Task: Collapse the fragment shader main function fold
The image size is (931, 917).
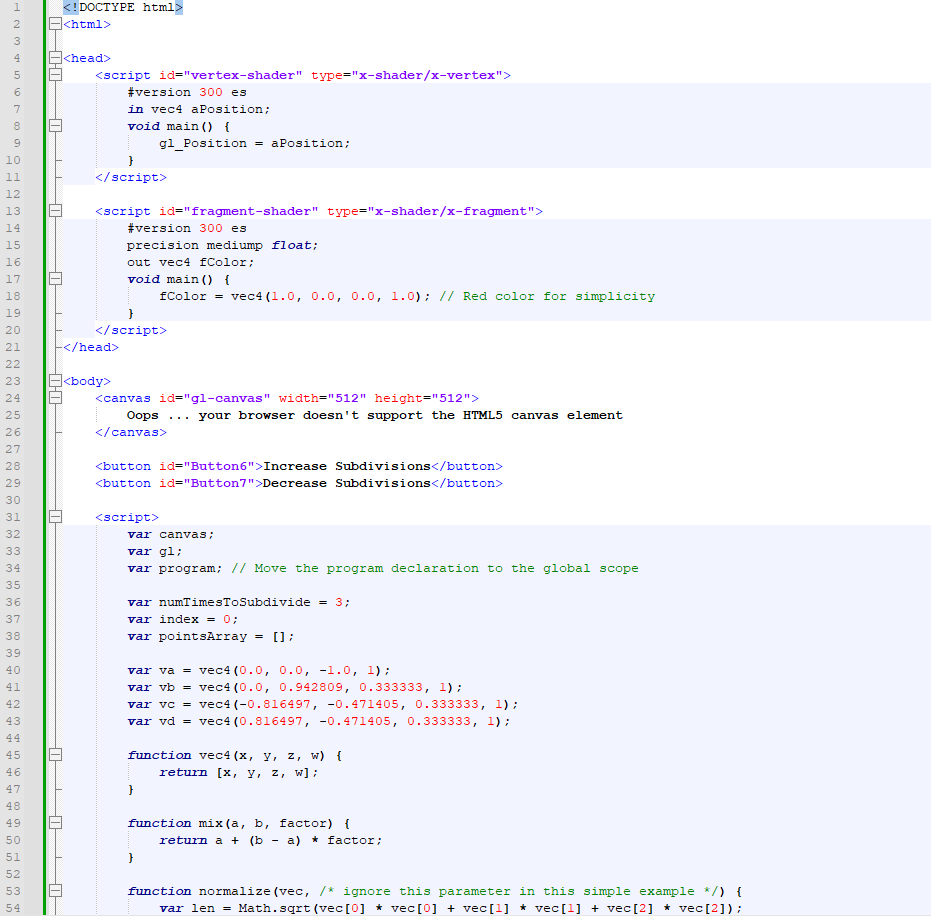Action: (55, 279)
